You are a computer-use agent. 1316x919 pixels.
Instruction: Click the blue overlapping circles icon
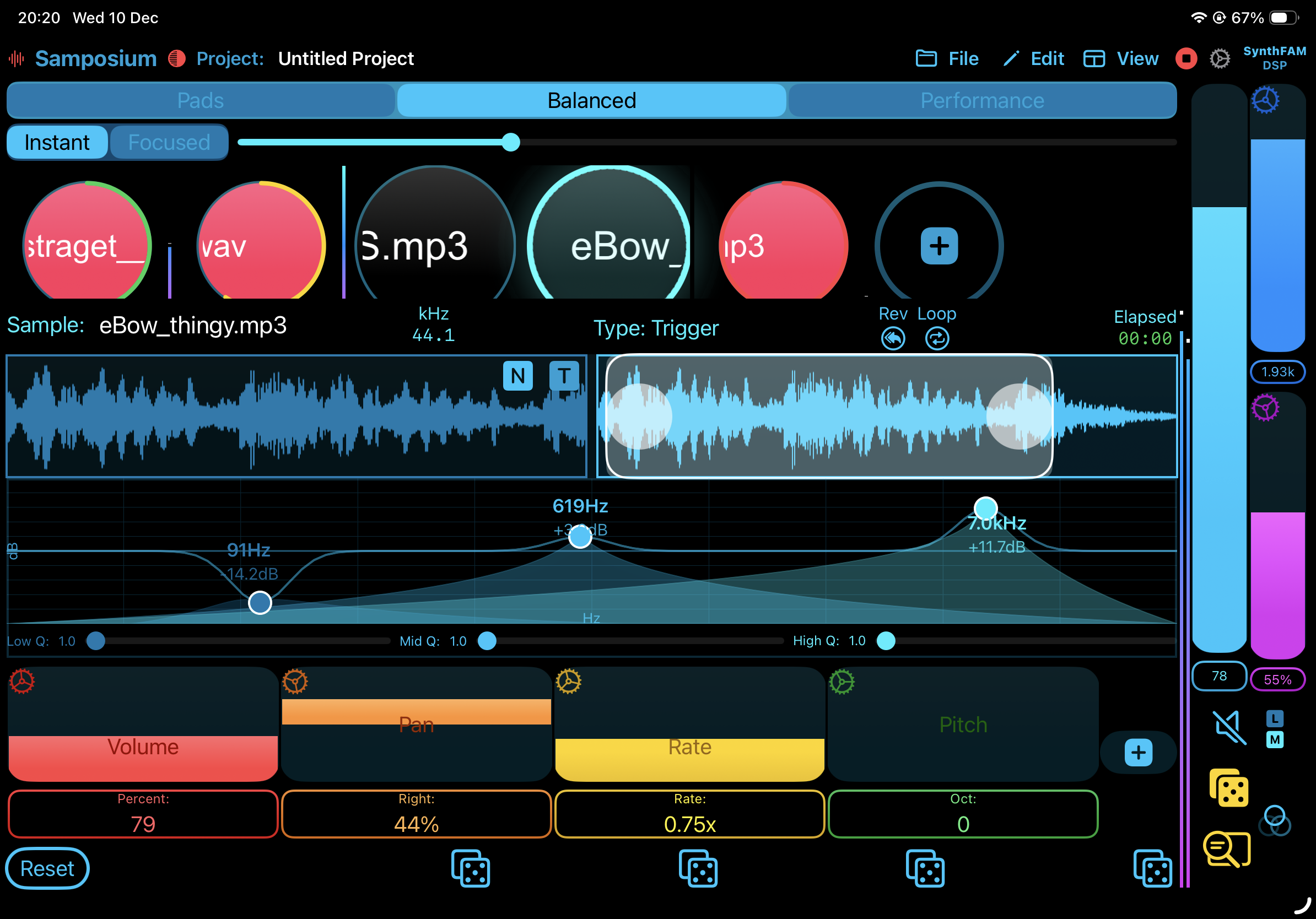pyautogui.click(x=1274, y=820)
